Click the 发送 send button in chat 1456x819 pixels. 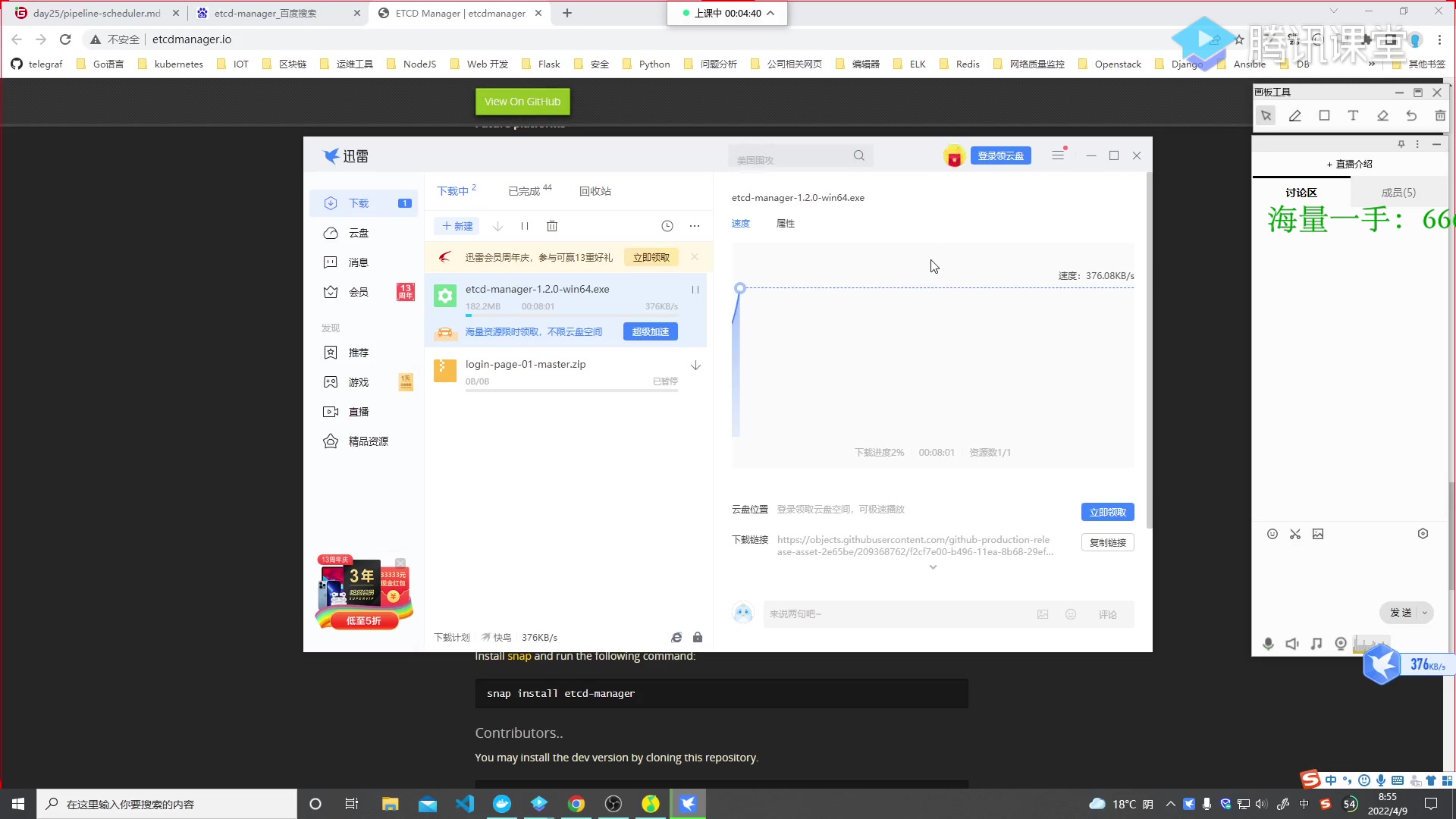coord(1400,613)
